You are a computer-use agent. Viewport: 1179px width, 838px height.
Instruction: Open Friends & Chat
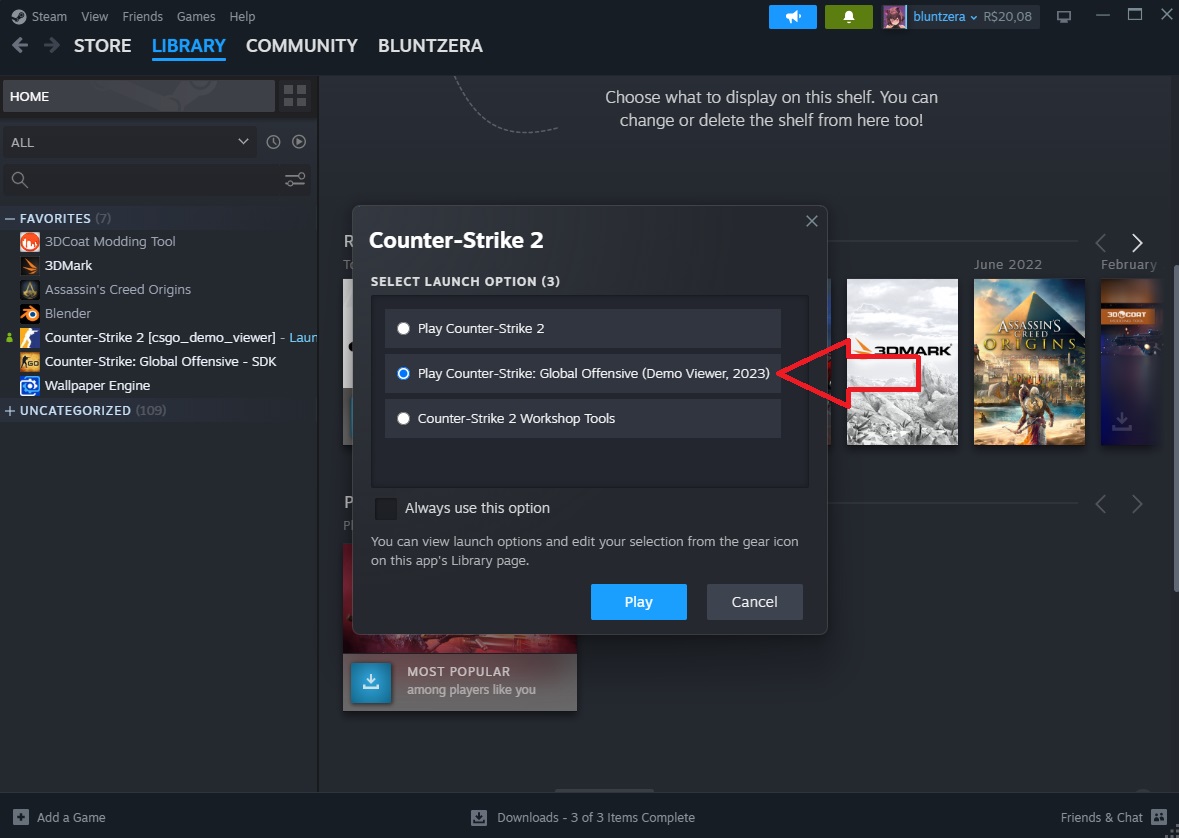coord(1114,818)
